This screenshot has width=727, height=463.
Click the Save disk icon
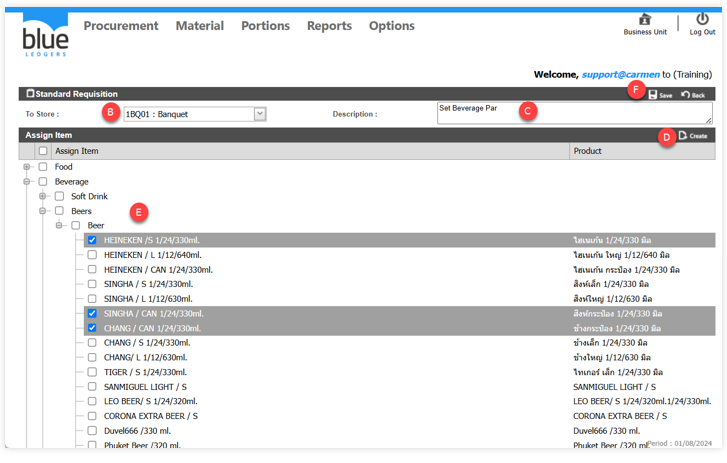point(653,94)
